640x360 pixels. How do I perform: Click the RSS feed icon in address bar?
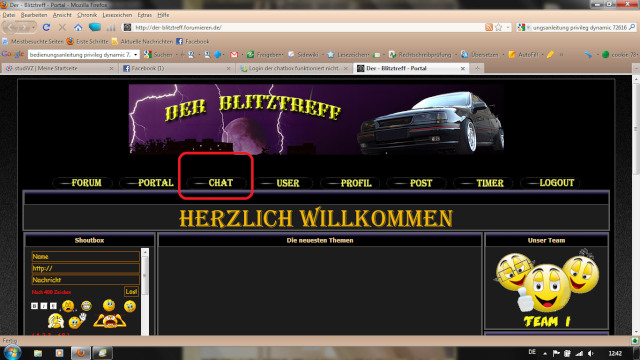click(489, 27)
